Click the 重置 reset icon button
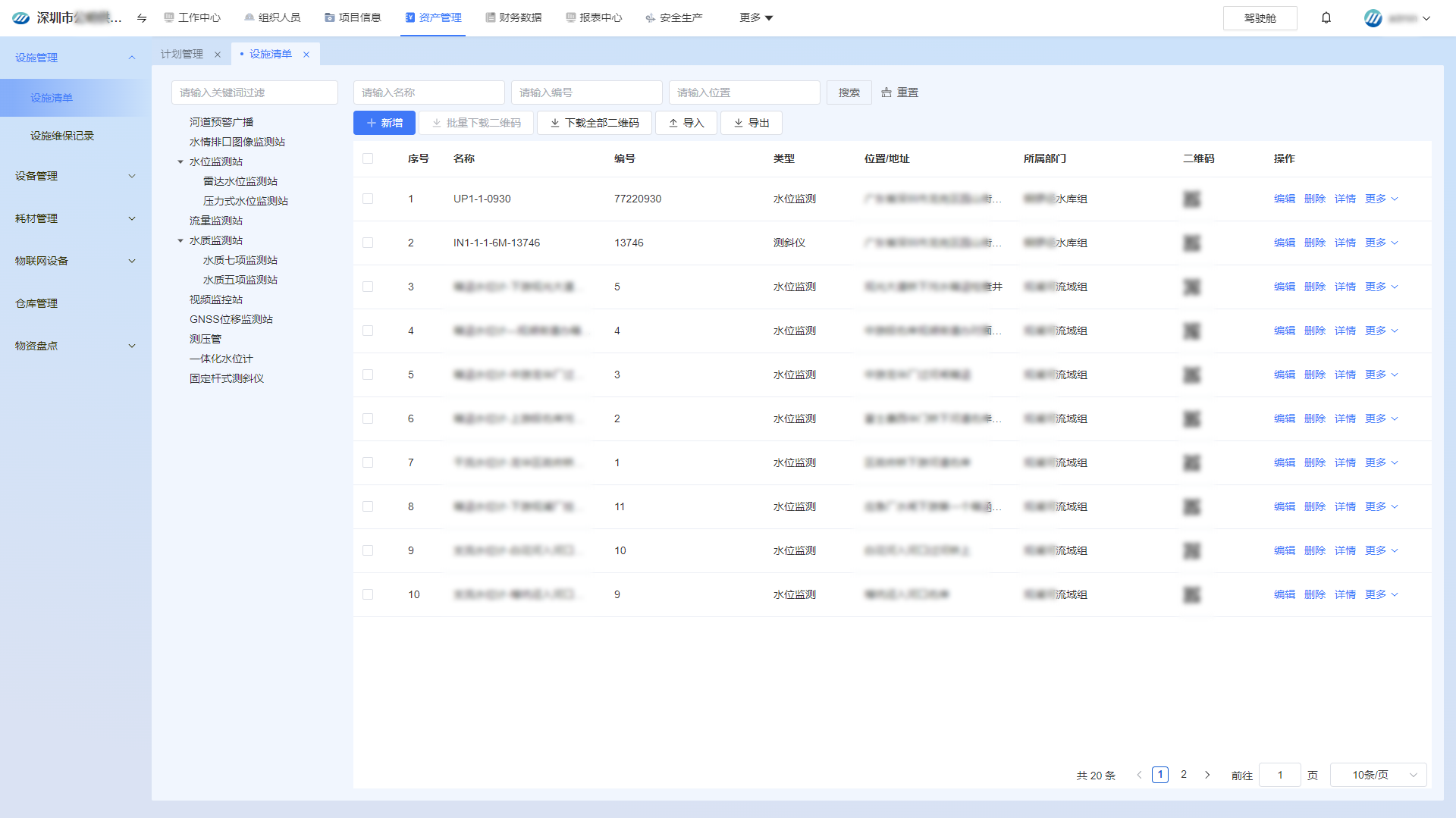Image resolution: width=1456 pixels, height=818 pixels. (899, 92)
